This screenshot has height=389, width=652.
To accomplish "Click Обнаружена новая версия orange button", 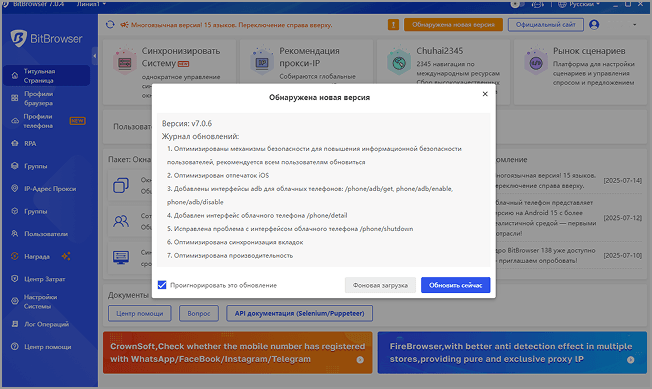I will (x=453, y=25).
